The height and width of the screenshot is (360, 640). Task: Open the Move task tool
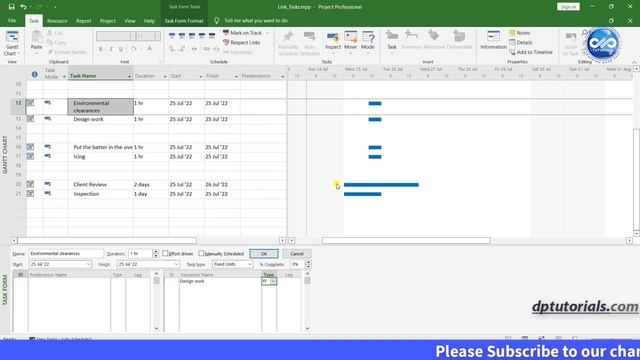tap(351, 41)
